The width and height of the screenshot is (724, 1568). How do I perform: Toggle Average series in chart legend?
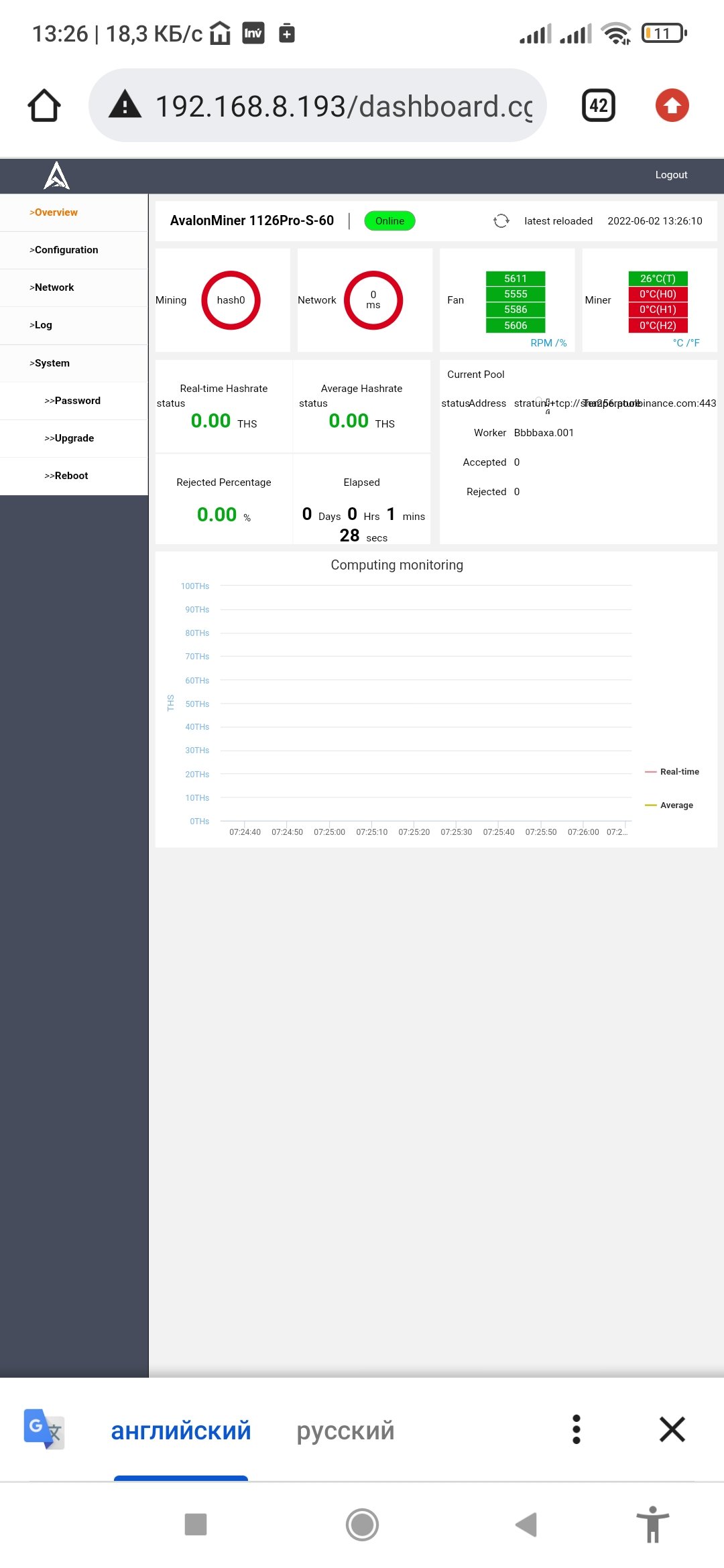tap(669, 805)
